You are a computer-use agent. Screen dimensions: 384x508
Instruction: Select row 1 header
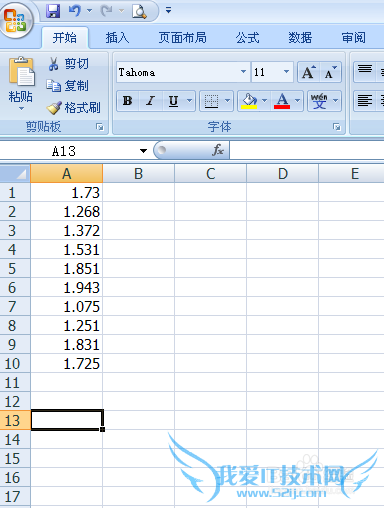[15, 192]
